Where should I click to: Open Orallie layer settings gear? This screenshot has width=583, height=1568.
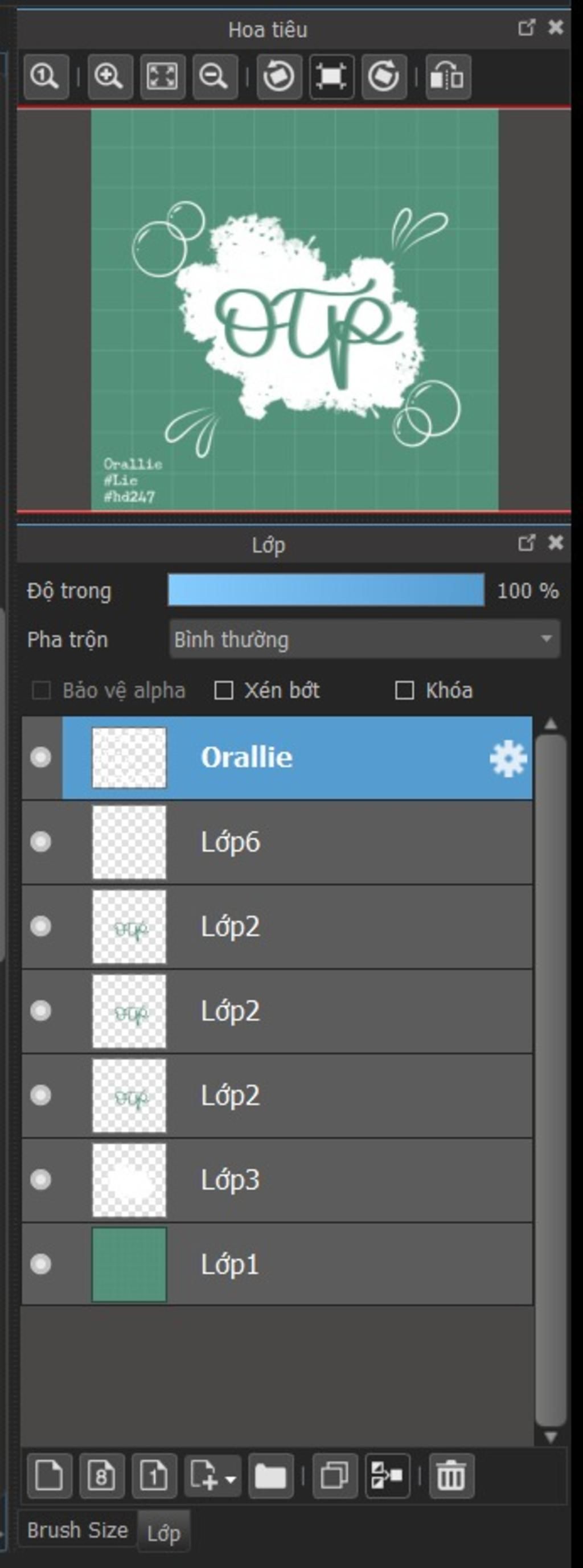pos(508,758)
